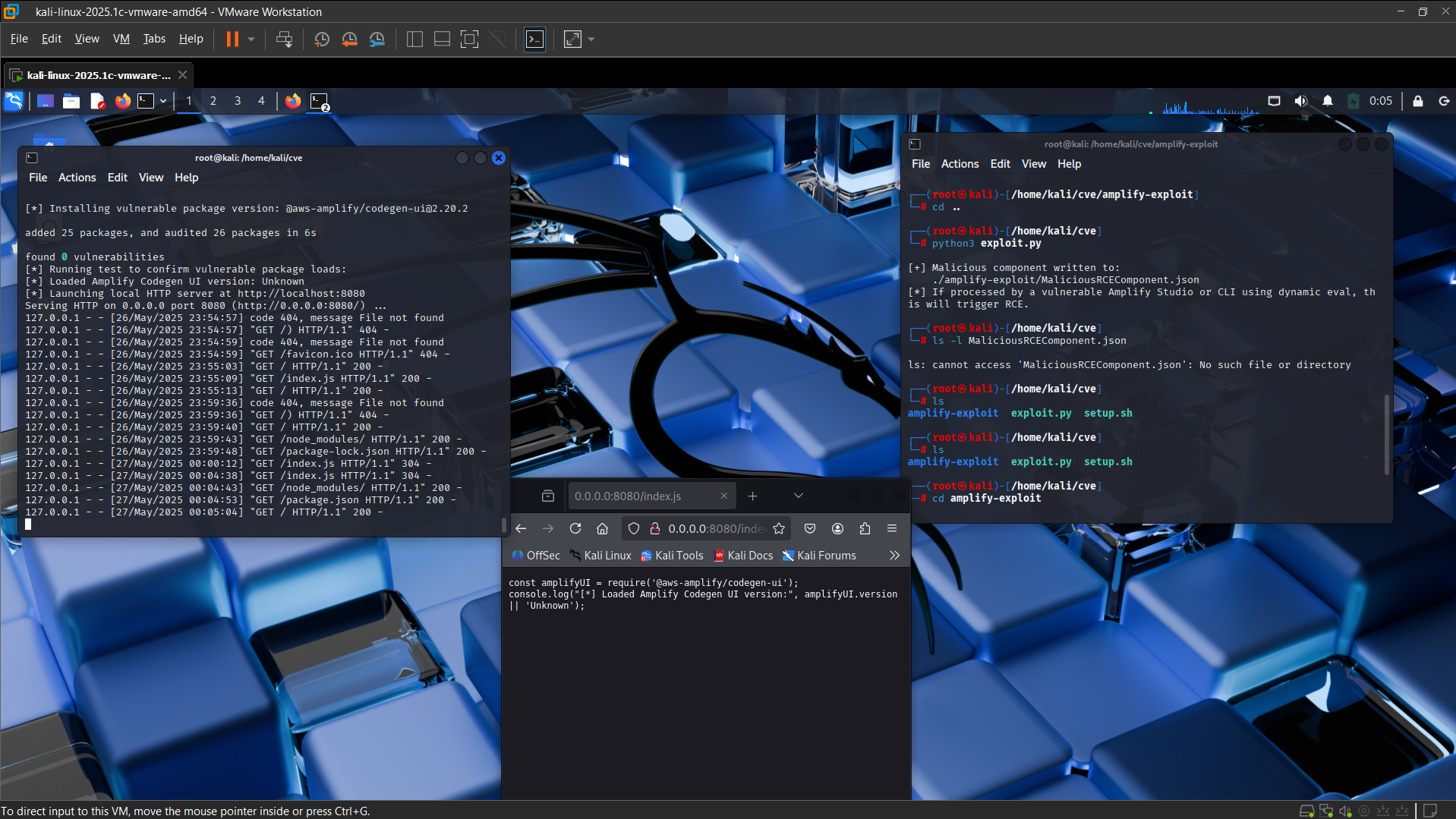
Task: Open VMware Help menu
Action: tap(191, 39)
